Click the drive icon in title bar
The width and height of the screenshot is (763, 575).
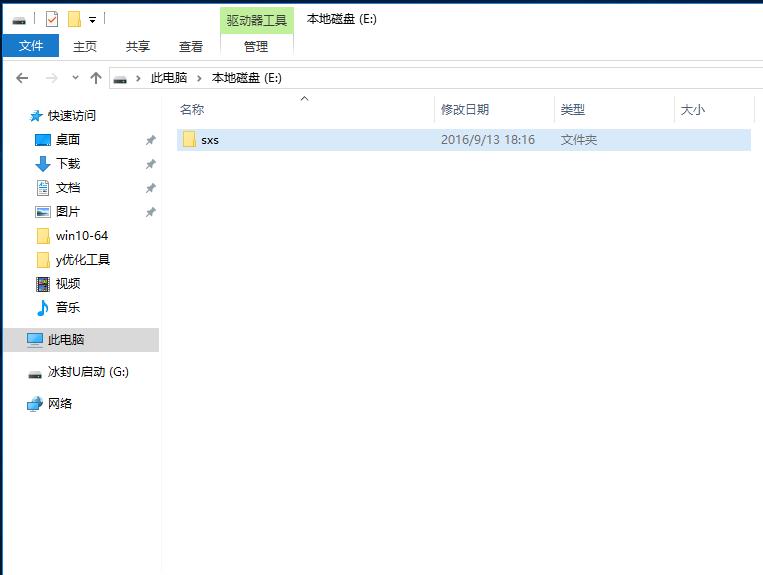(19, 20)
